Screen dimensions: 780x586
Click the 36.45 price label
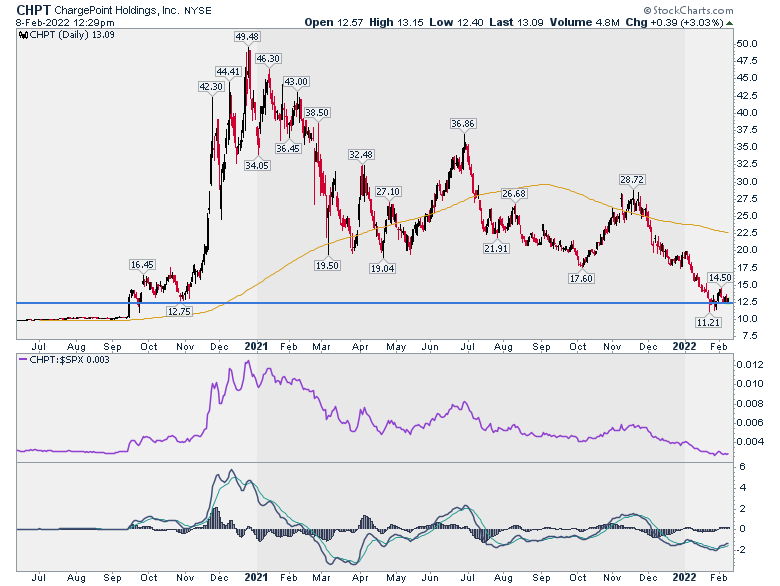[288, 148]
